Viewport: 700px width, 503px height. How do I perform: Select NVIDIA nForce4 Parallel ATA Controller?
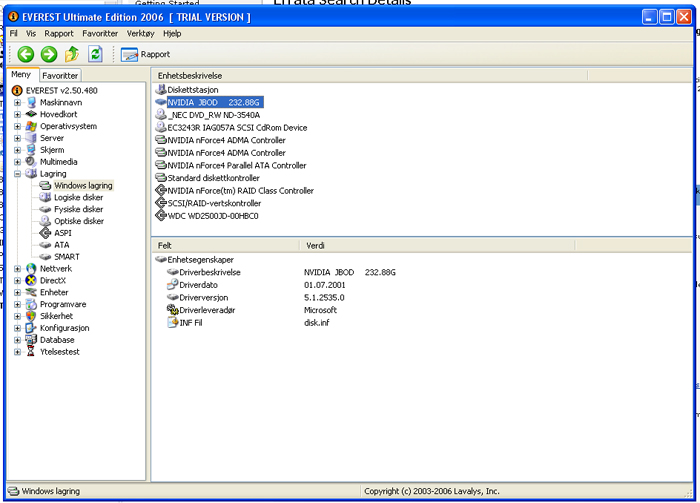[237, 166]
